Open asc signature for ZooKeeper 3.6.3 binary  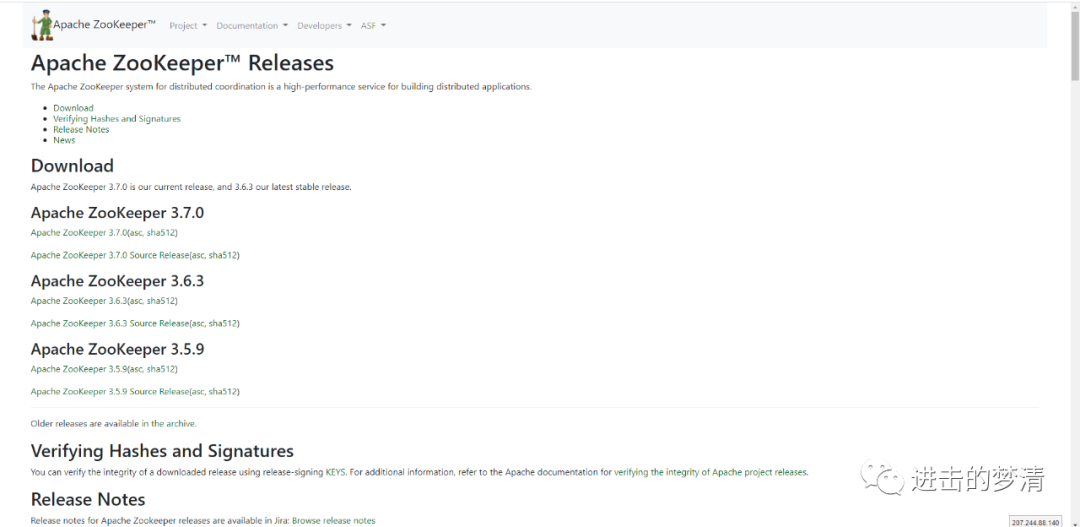136,301
